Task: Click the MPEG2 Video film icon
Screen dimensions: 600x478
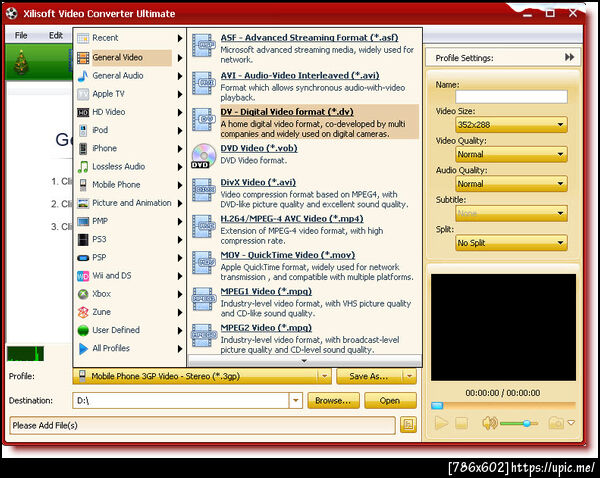Action: point(202,336)
